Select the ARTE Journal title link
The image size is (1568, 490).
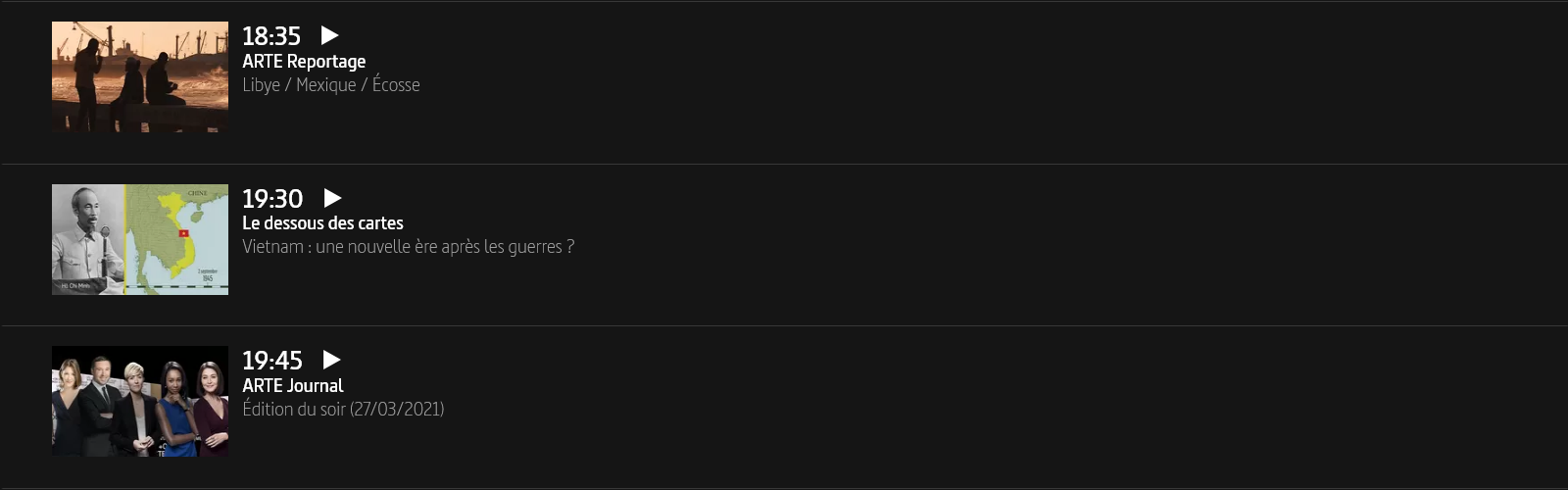[293, 386]
